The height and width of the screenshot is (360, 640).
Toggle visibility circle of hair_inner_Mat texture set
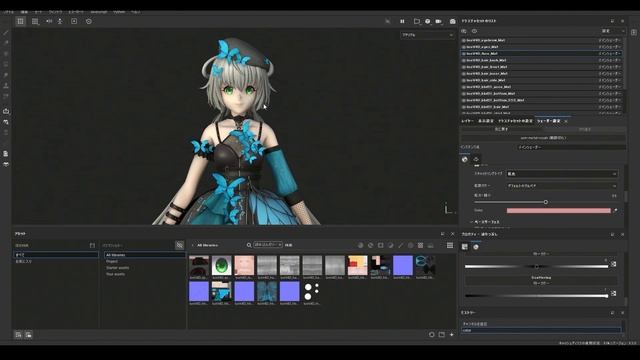tap(464, 73)
